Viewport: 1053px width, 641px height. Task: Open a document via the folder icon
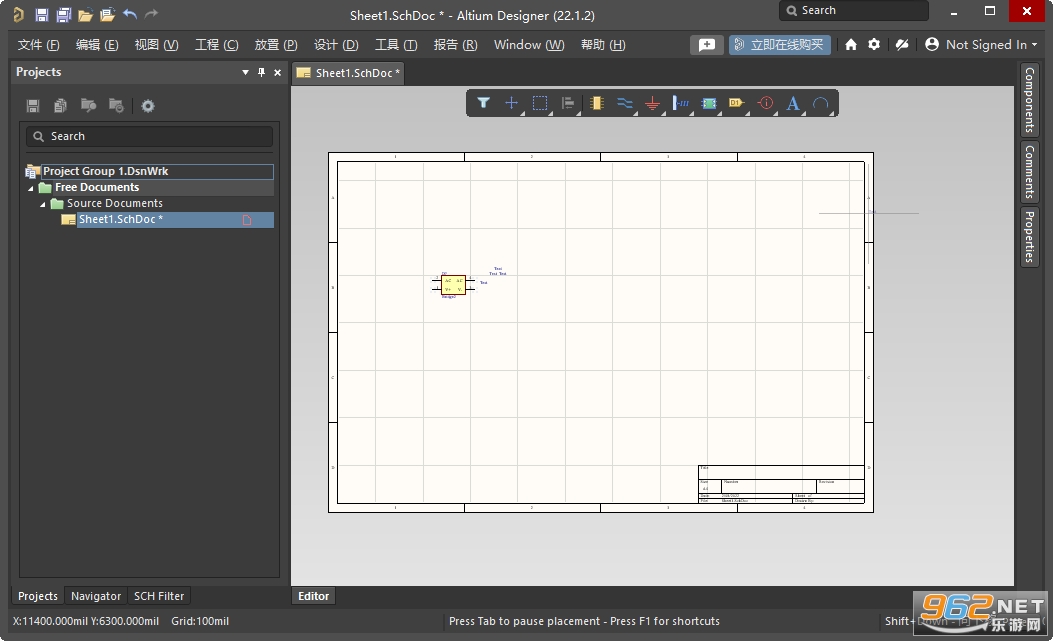pyautogui.click(x=85, y=14)
